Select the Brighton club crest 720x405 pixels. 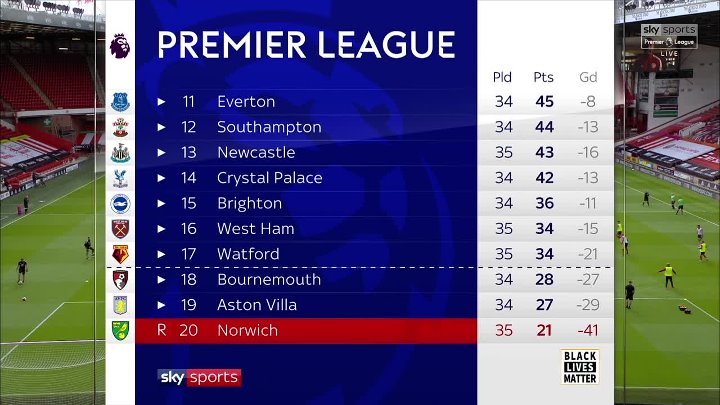(120, 203)
